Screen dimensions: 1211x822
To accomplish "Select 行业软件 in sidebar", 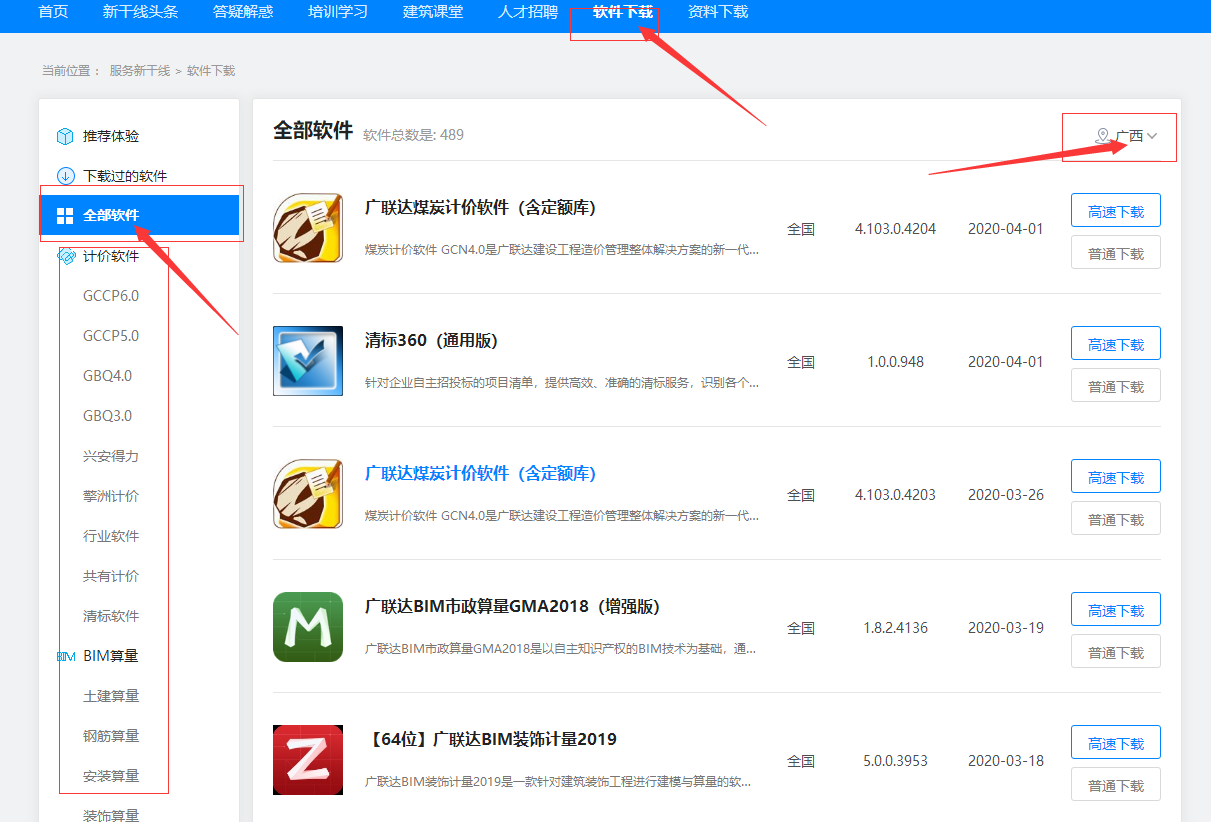I will pos(111,536).
